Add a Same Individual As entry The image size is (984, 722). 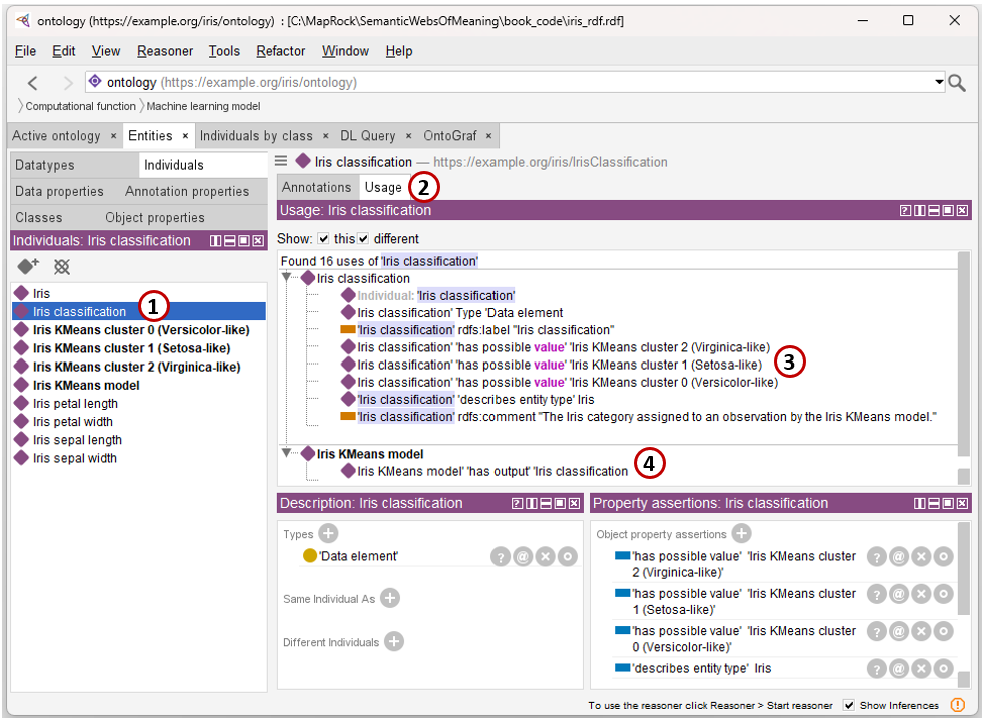point(390,598)
